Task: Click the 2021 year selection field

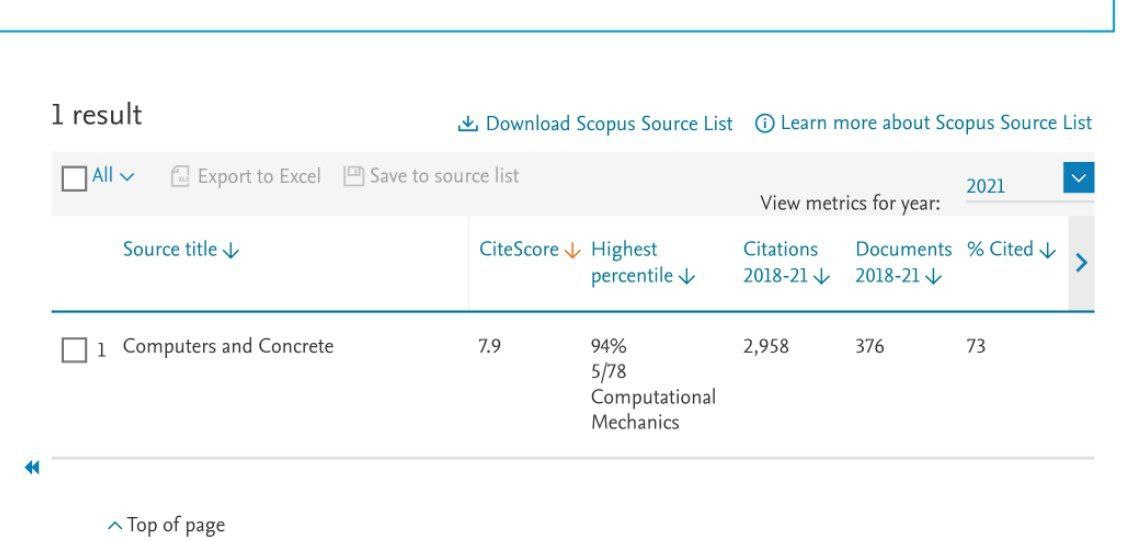Action: [1010, 186]
